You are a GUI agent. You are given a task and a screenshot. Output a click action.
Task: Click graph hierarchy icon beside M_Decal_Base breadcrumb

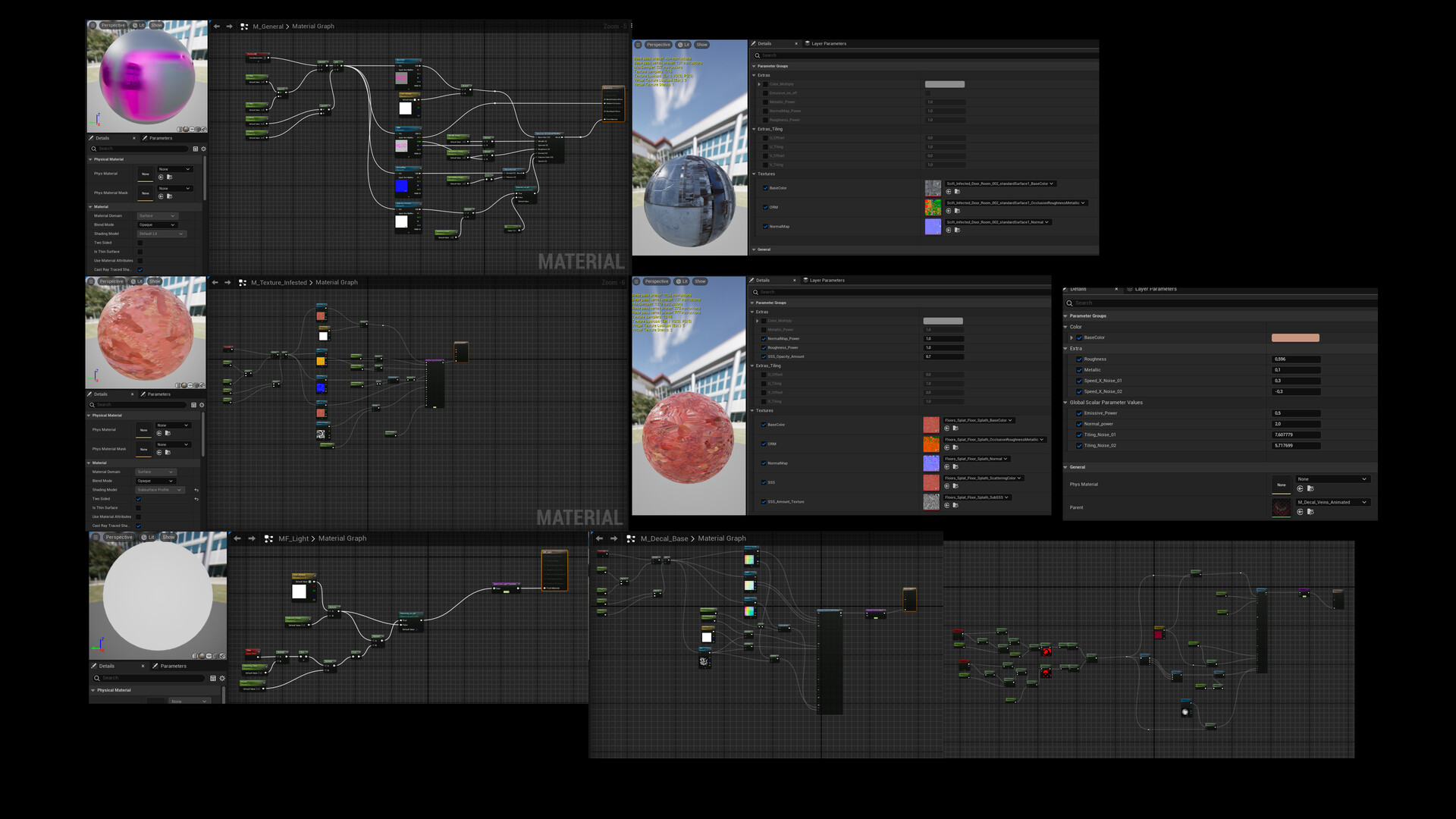pyautogui.click(x=631, y=538)
